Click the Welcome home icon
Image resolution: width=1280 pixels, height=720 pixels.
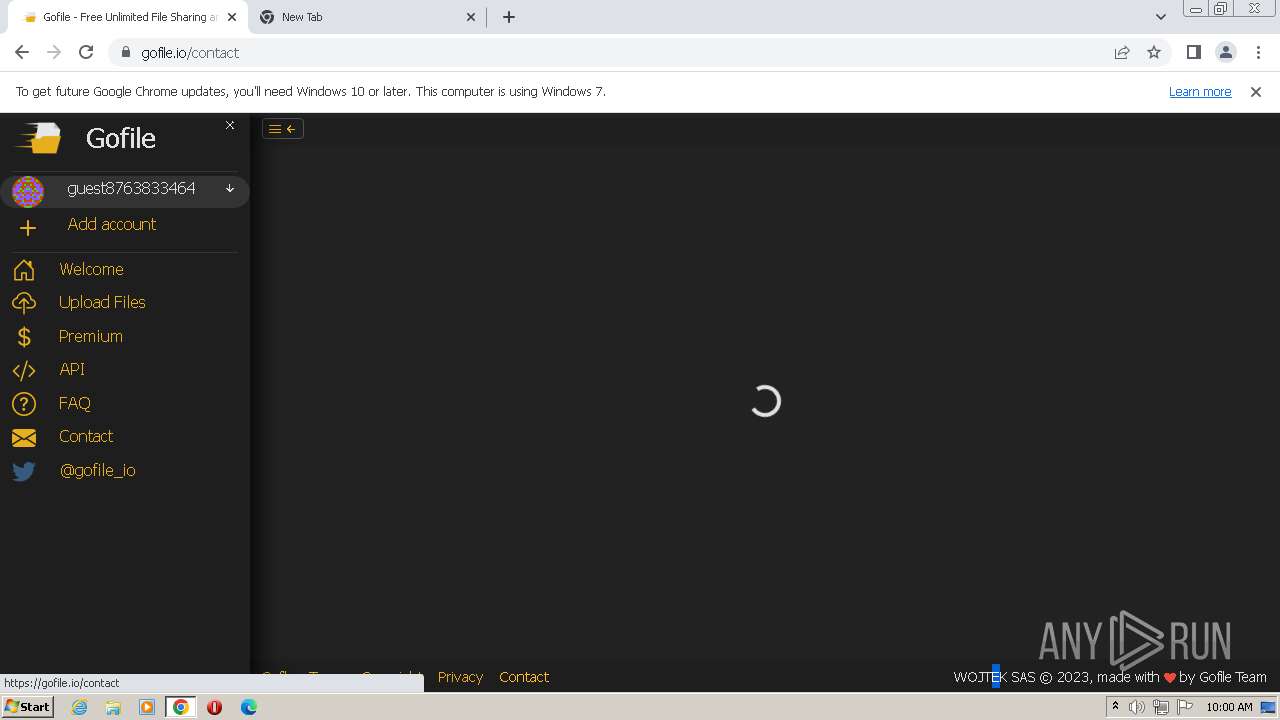click(24, 270)
